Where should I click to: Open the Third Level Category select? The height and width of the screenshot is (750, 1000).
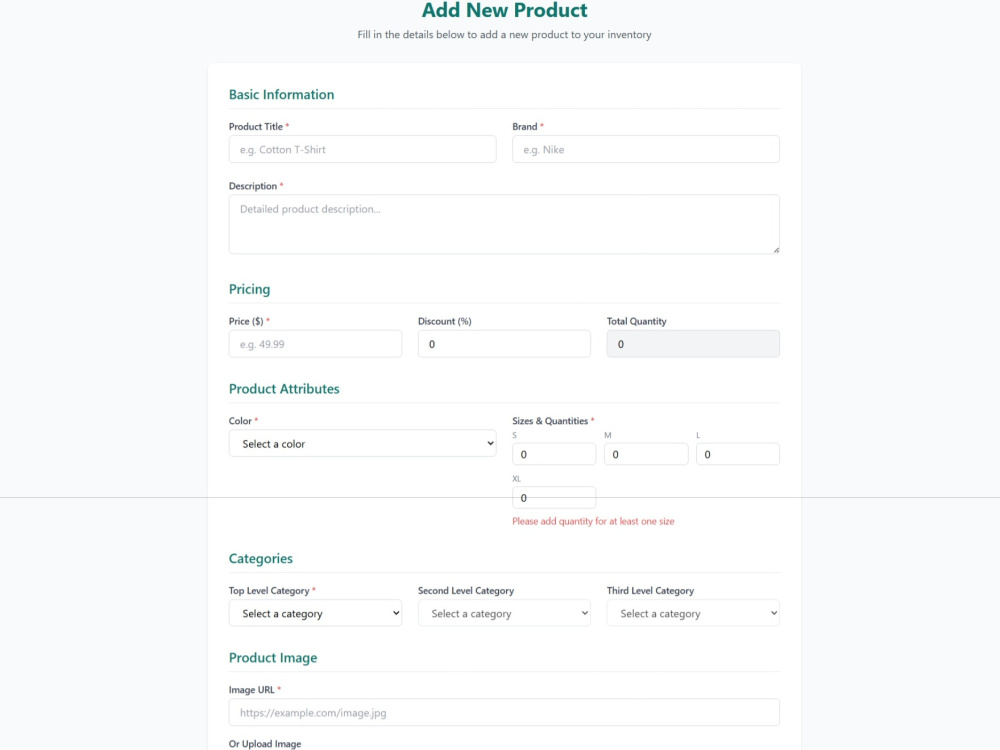(693, 613)
